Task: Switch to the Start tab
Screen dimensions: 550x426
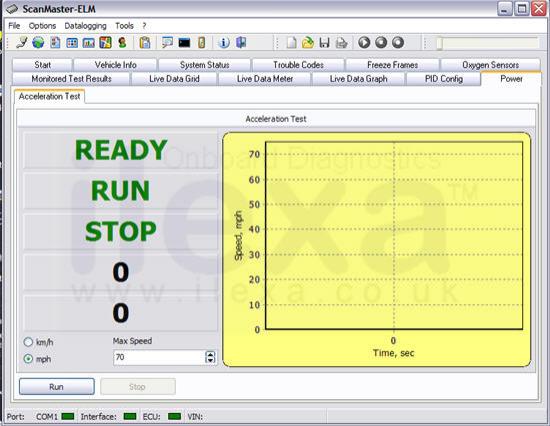Action: (42, 65)
